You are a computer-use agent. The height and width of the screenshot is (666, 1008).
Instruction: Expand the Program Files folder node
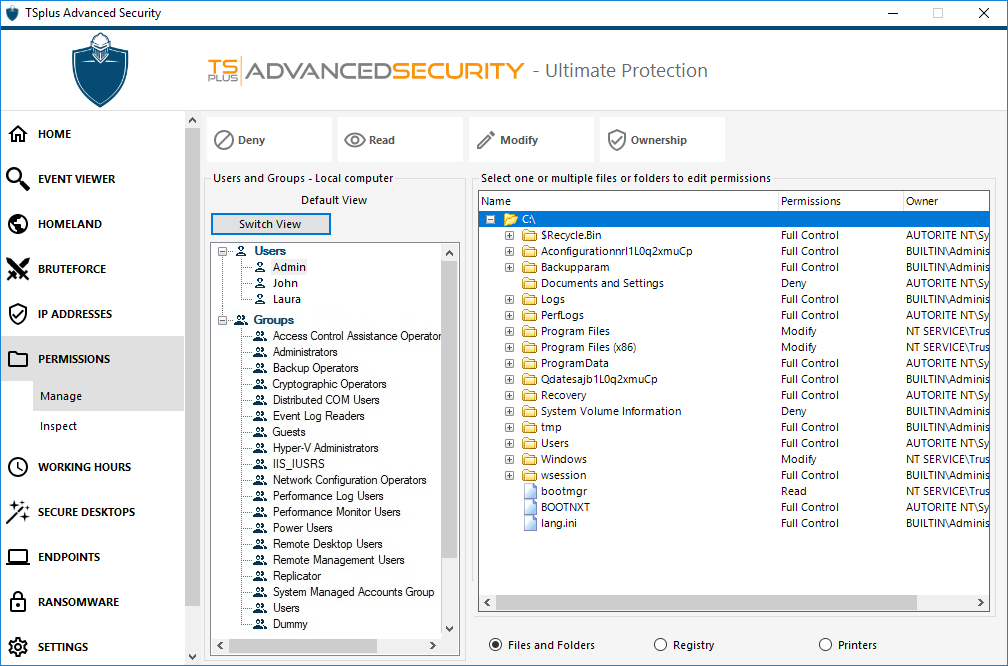[509, 331]
